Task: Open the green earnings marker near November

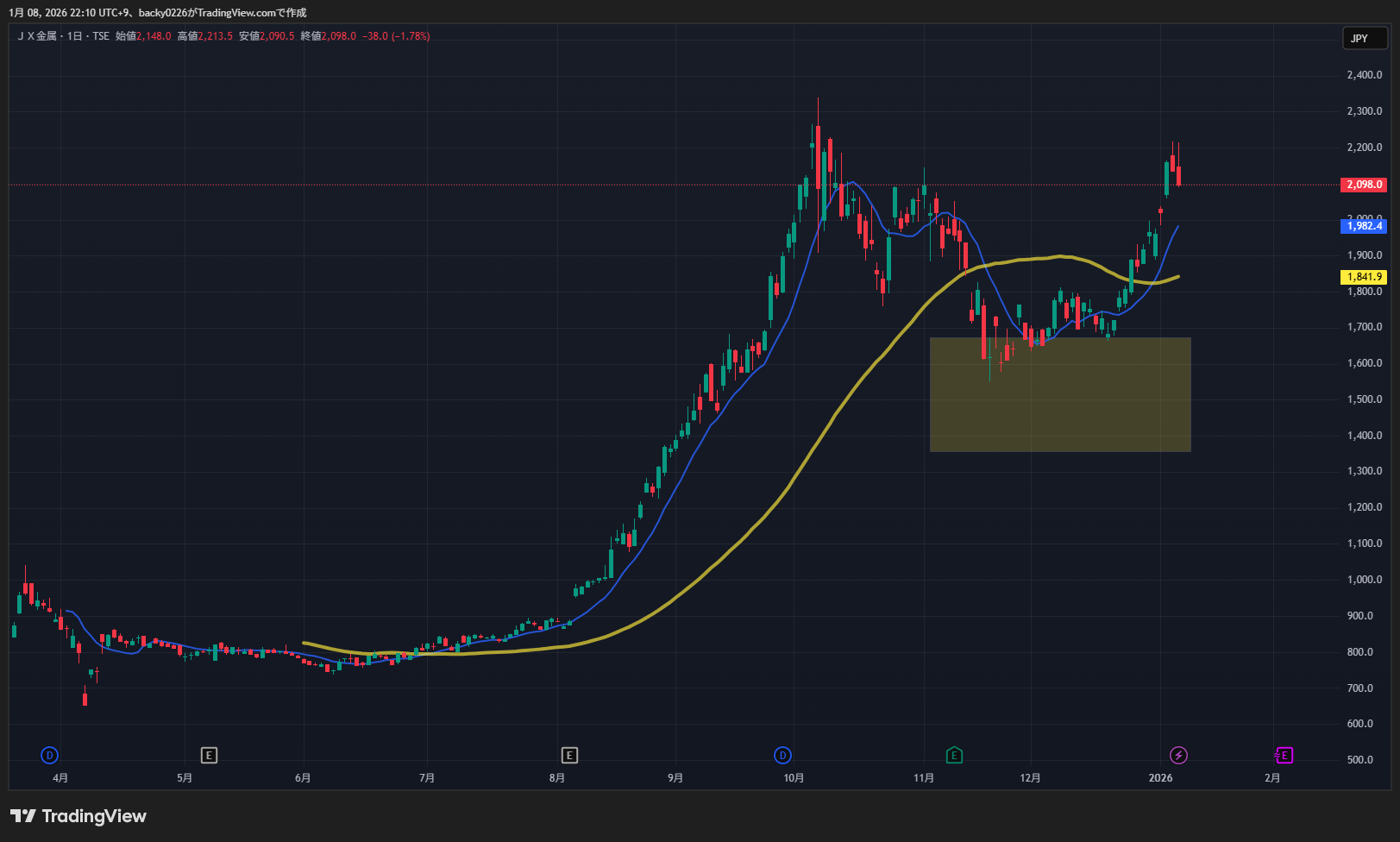Action: (953, 756)
